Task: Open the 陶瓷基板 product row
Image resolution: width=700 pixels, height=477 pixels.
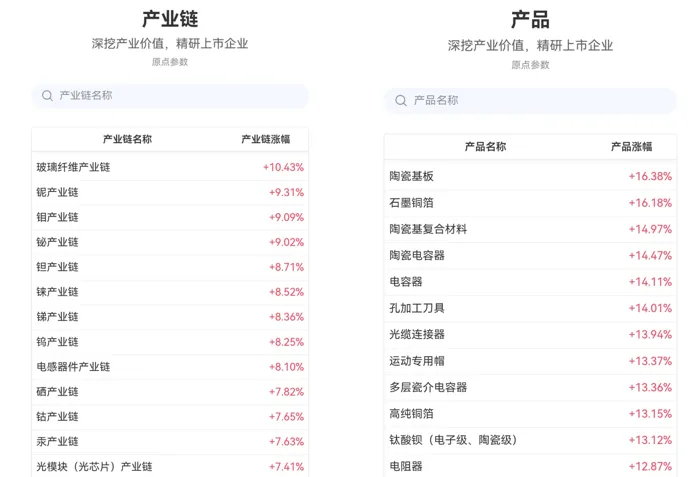Action: [530, 176]
